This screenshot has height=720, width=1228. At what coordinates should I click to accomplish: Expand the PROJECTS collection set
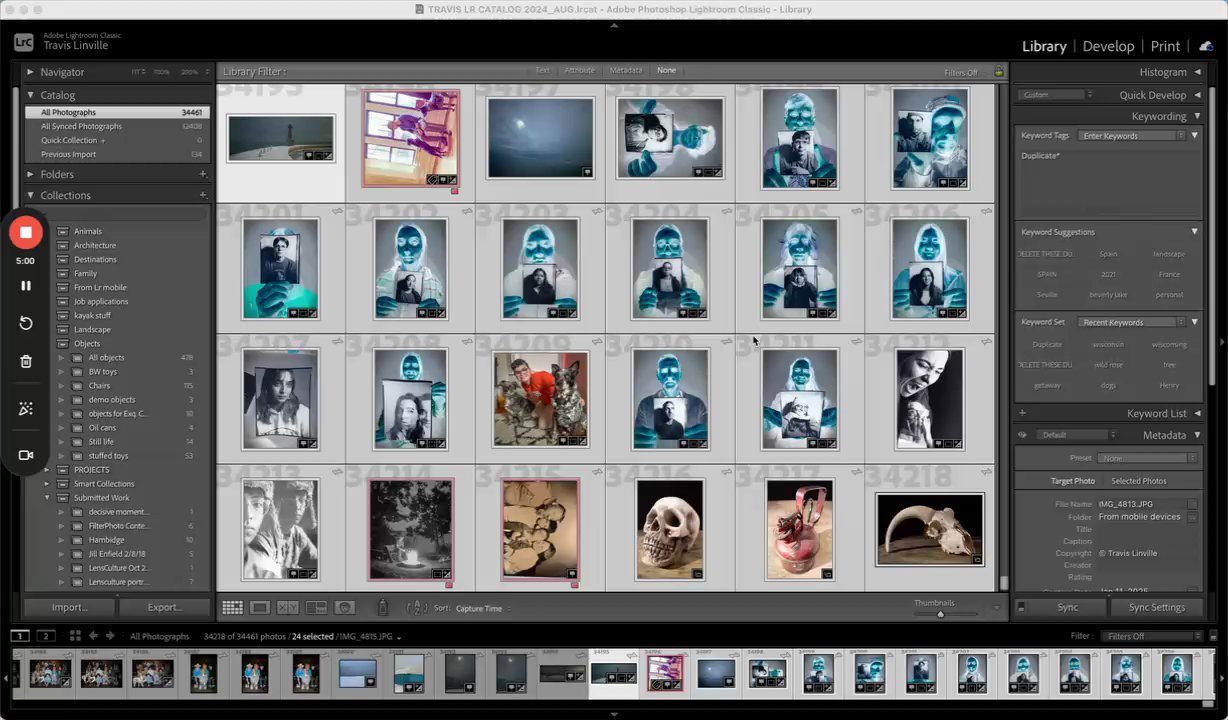tap(47, 469)
